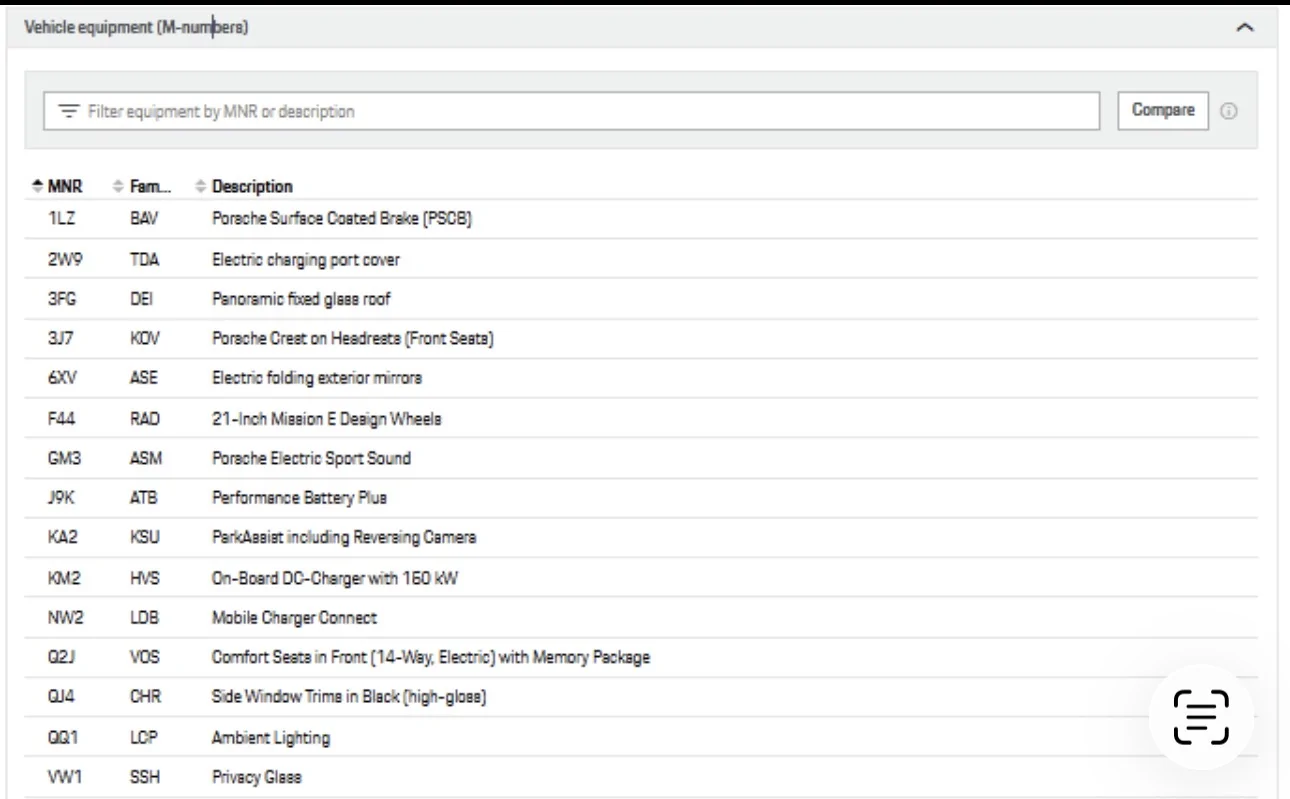
Task: Select the HVS family code cell
Action: (x=145, y=578)
